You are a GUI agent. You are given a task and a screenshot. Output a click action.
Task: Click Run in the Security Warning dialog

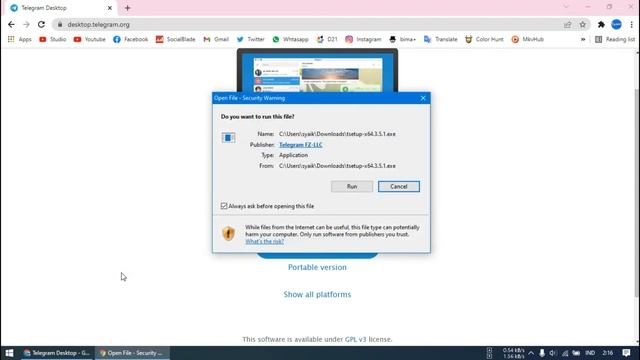(x=351, y=187)
